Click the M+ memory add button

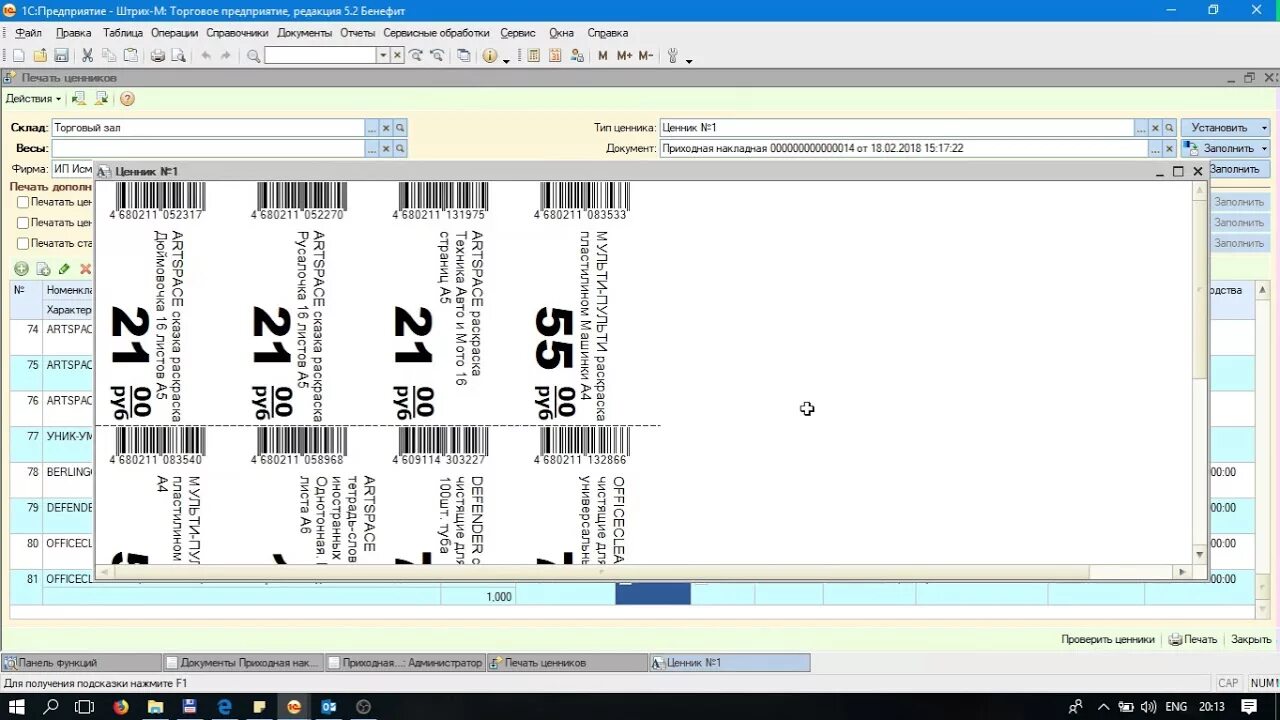point(624,56)
